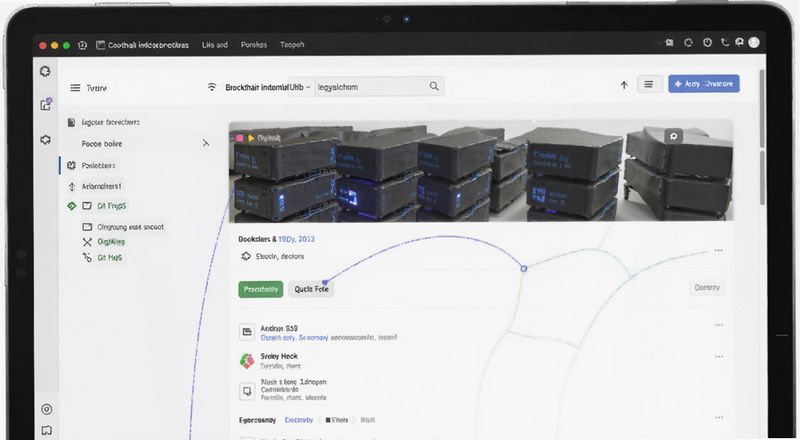Click the Qucis Fete button

click(x=311, y=289)
